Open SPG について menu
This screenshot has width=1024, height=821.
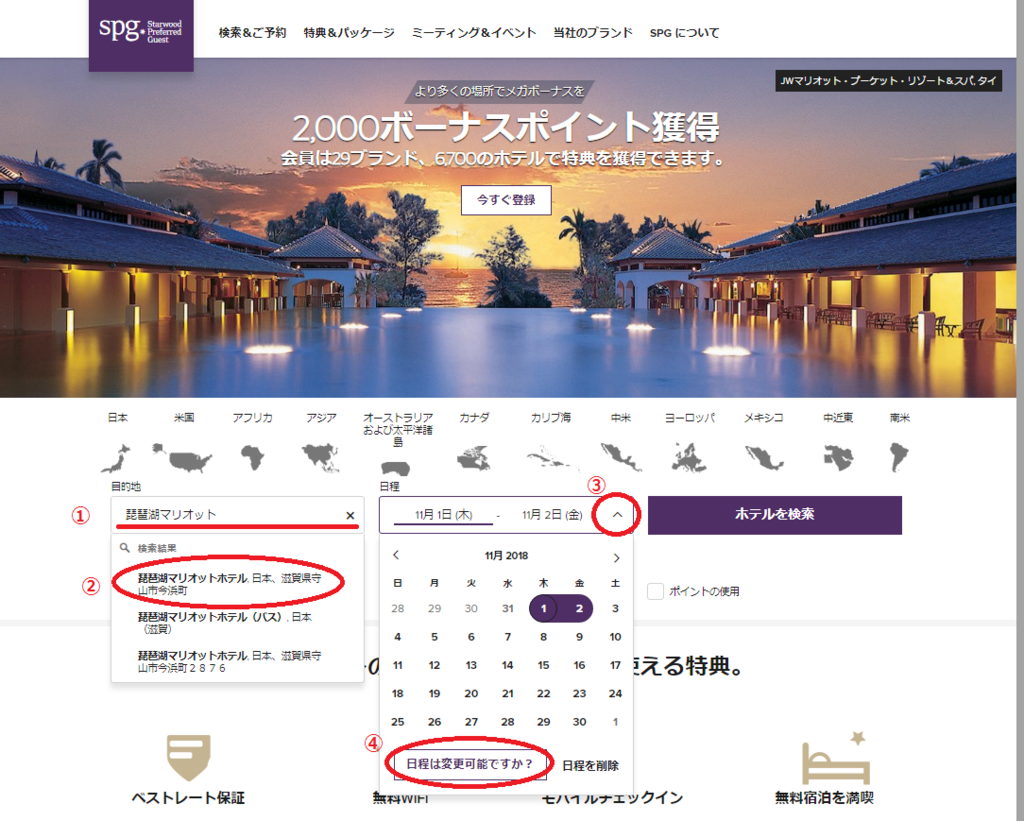[684, 33]
